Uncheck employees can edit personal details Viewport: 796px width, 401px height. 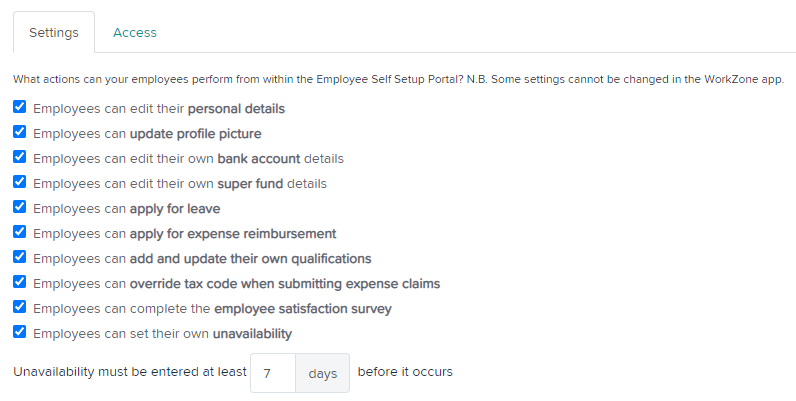(20, 107)
